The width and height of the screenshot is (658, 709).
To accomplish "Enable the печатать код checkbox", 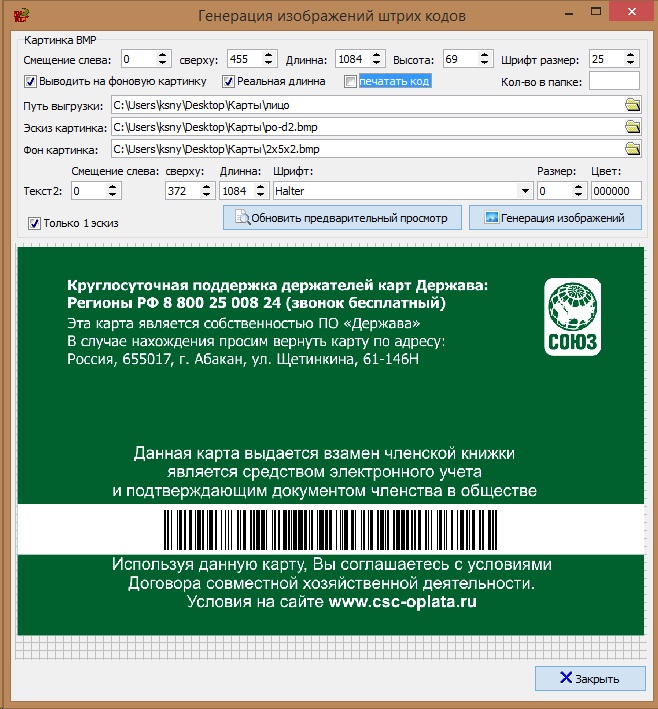I will [350, 81].
